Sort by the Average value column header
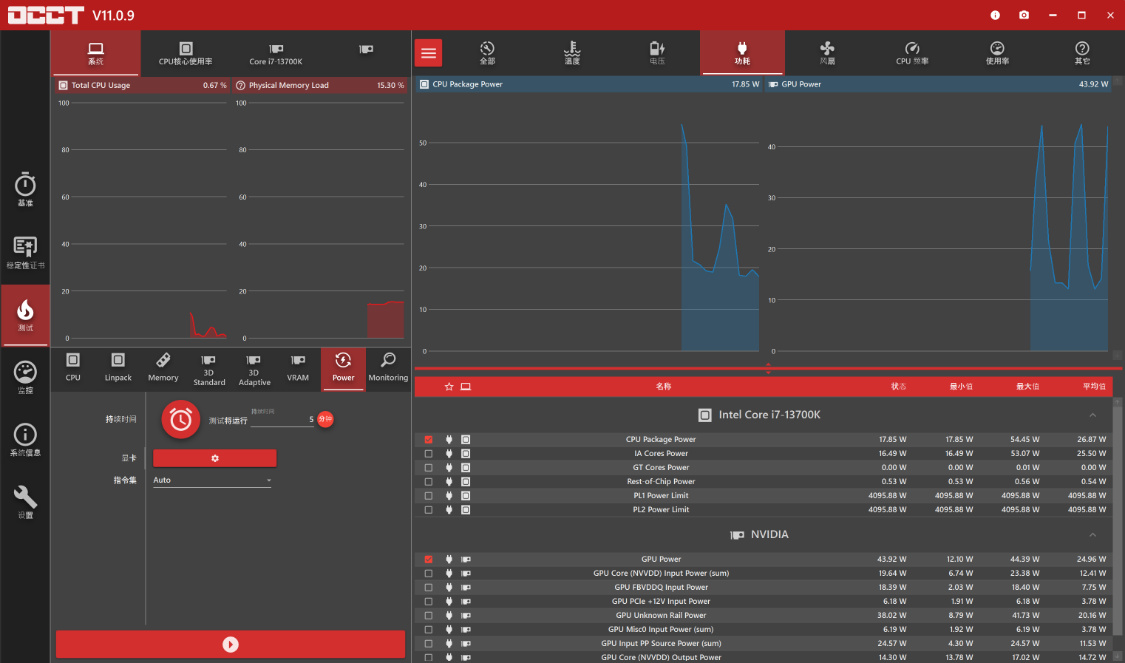Image resolution: width=1125 pixels, height=663 pixels. point(1094,387)
